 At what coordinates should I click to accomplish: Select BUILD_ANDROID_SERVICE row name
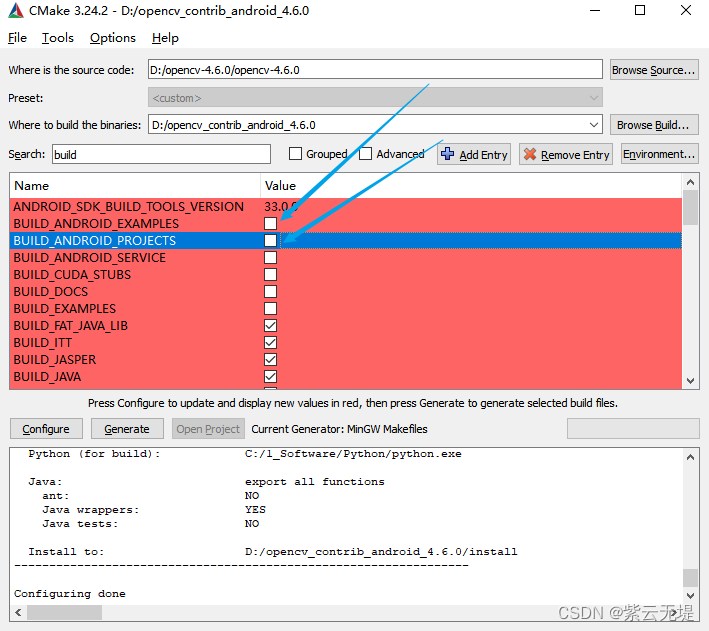[x=90, y=257]
